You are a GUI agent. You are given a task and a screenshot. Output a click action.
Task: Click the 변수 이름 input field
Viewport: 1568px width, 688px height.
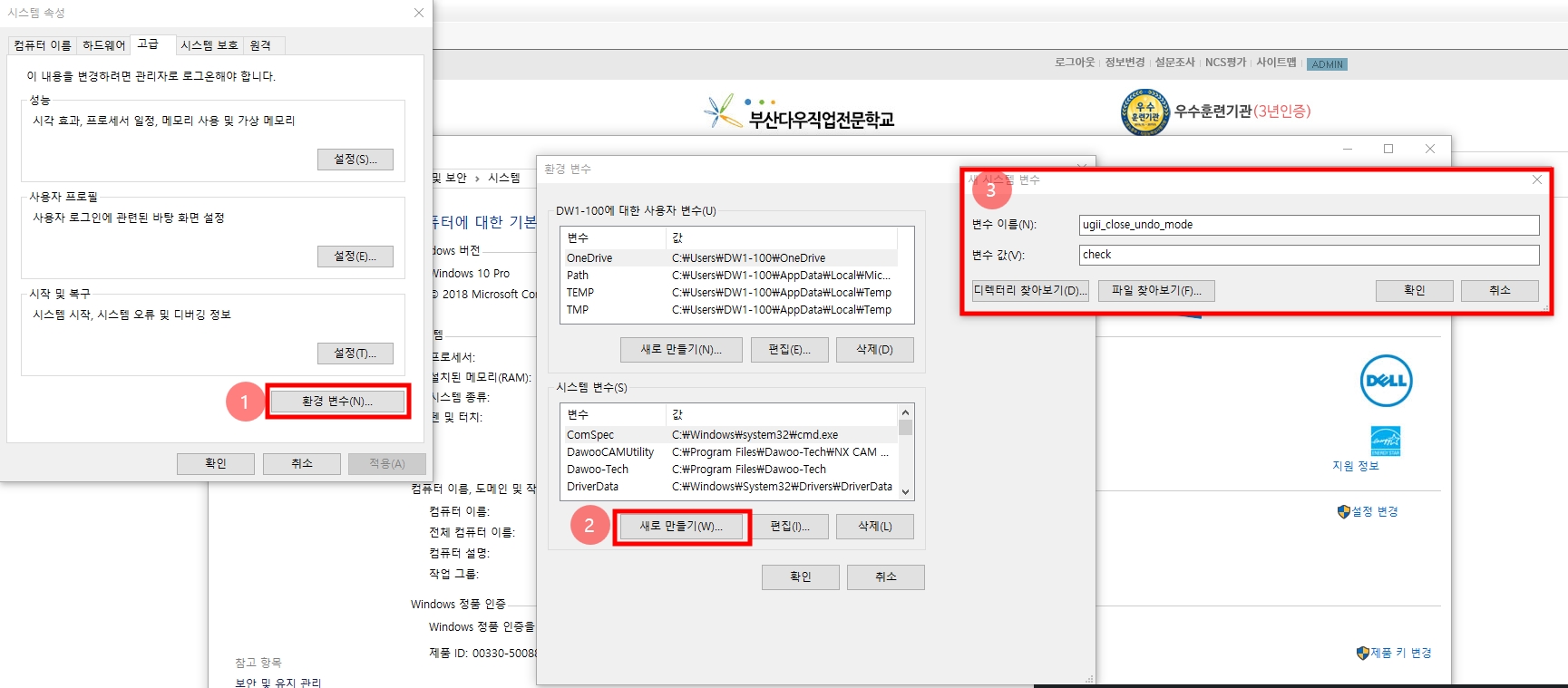[x=1309, y=225]
